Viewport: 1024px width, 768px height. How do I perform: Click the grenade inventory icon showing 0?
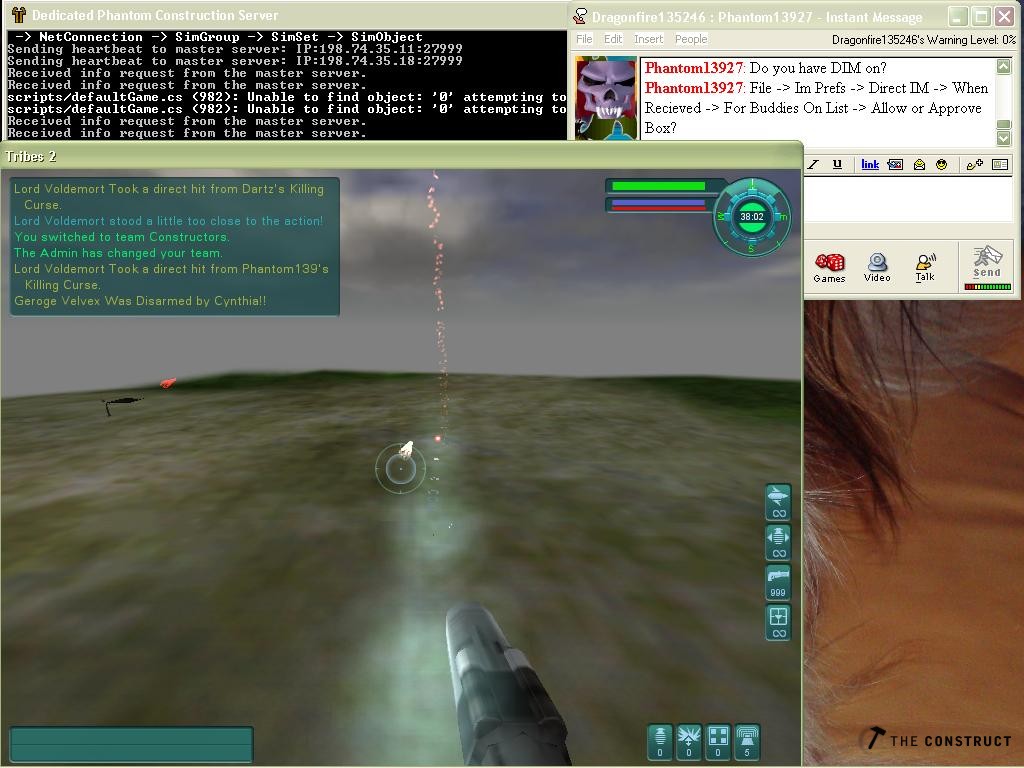point(660,742)
